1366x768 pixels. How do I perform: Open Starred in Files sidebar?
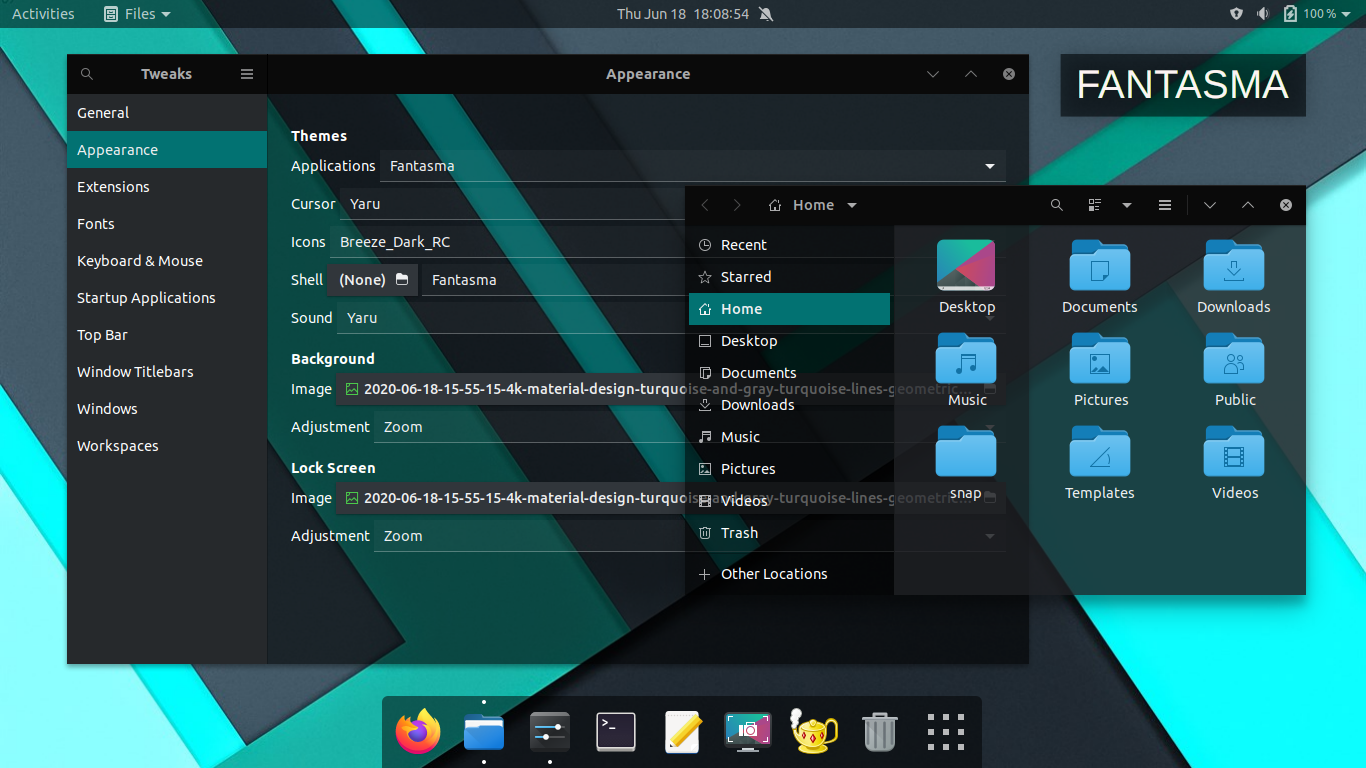pyautogui.click(x=789, y=277)
